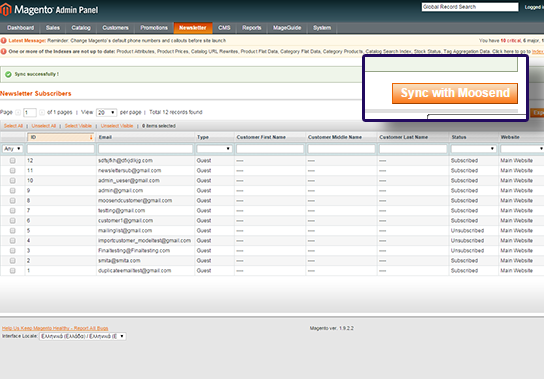Open the Dashboard menu

pyautogui.click(x=20, y=28)
